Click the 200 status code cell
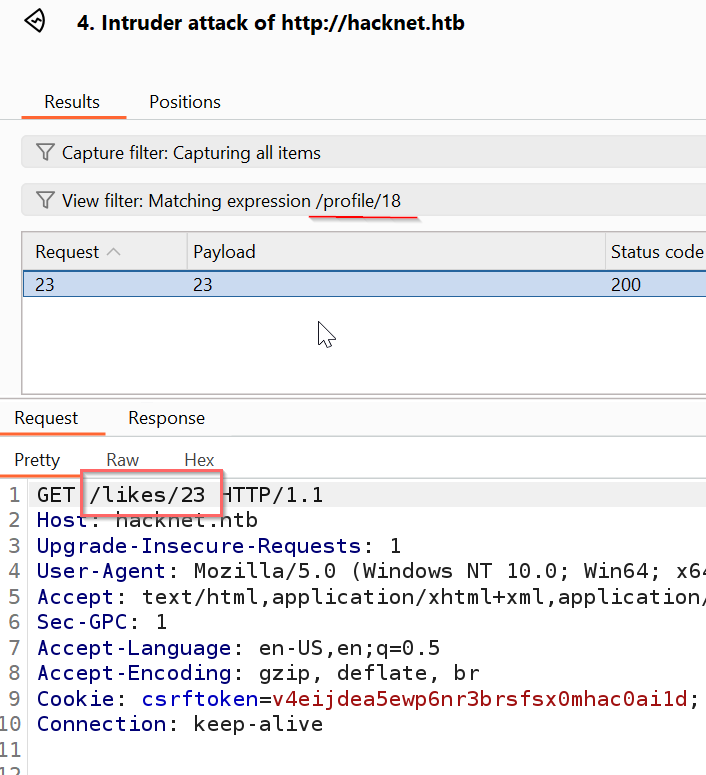The width and height of the screenshot is (706, 775). click(625, 285)
